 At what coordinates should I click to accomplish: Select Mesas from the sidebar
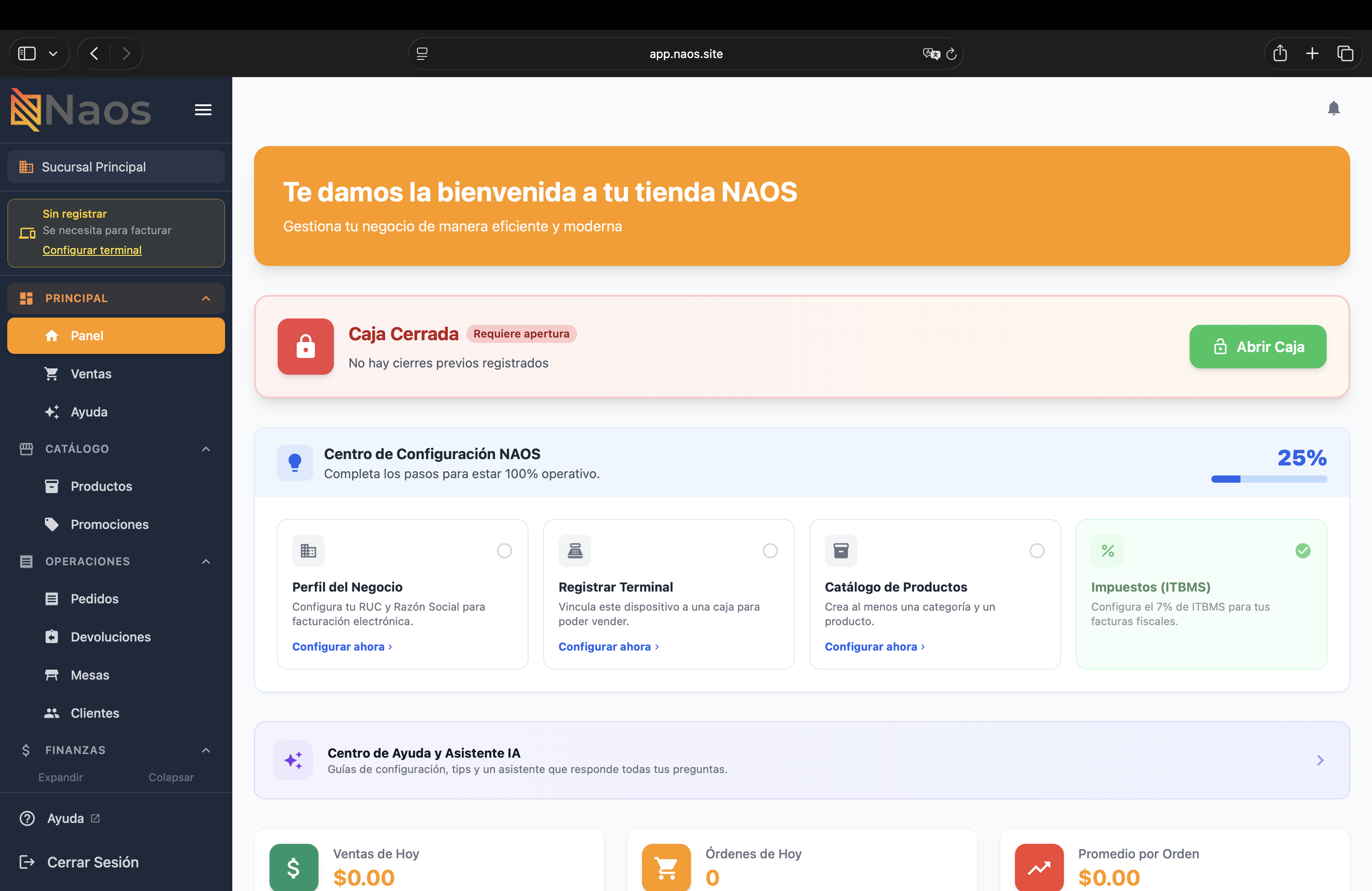click(x=89, y=675)
